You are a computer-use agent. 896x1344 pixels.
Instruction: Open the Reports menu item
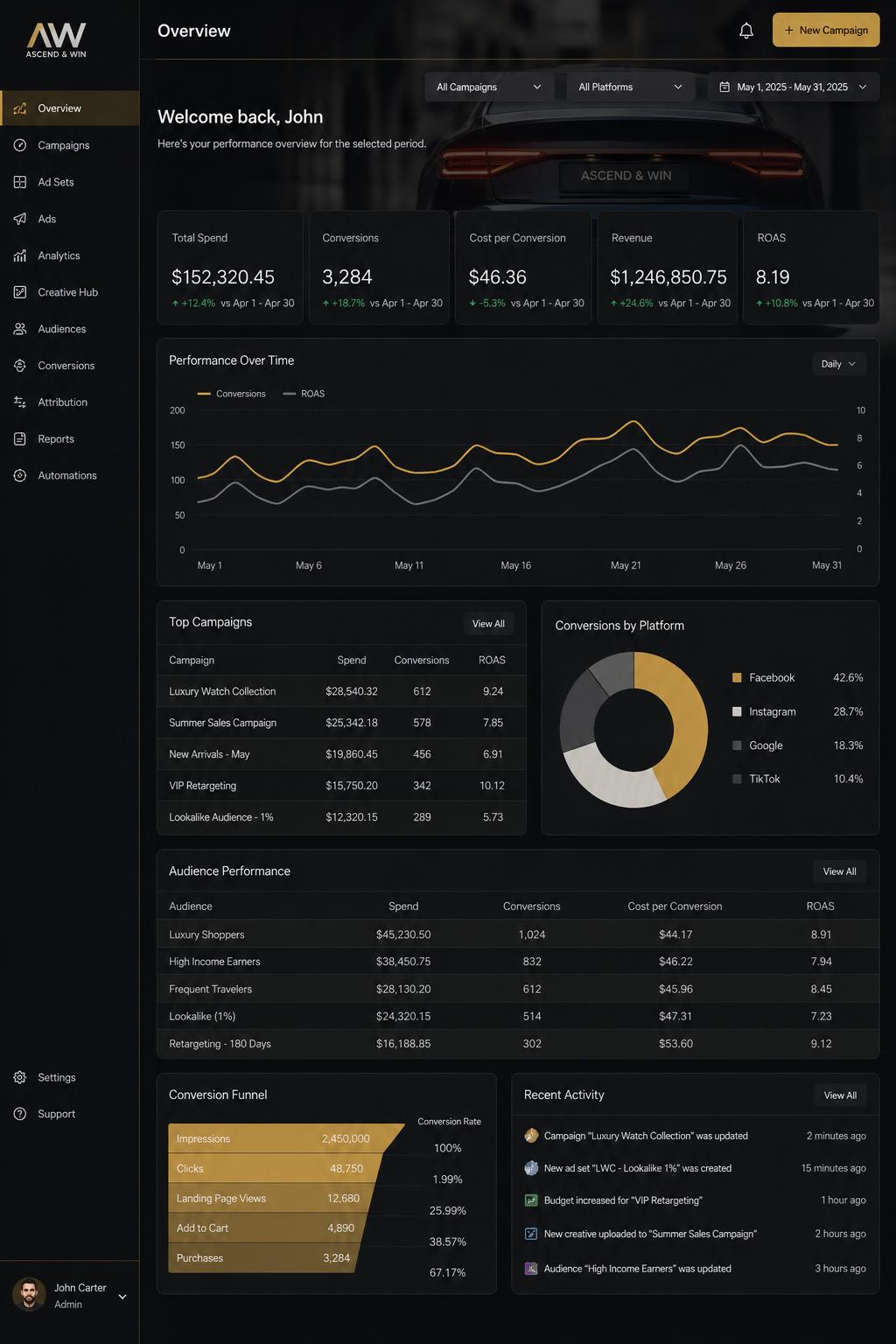(69, 439)
